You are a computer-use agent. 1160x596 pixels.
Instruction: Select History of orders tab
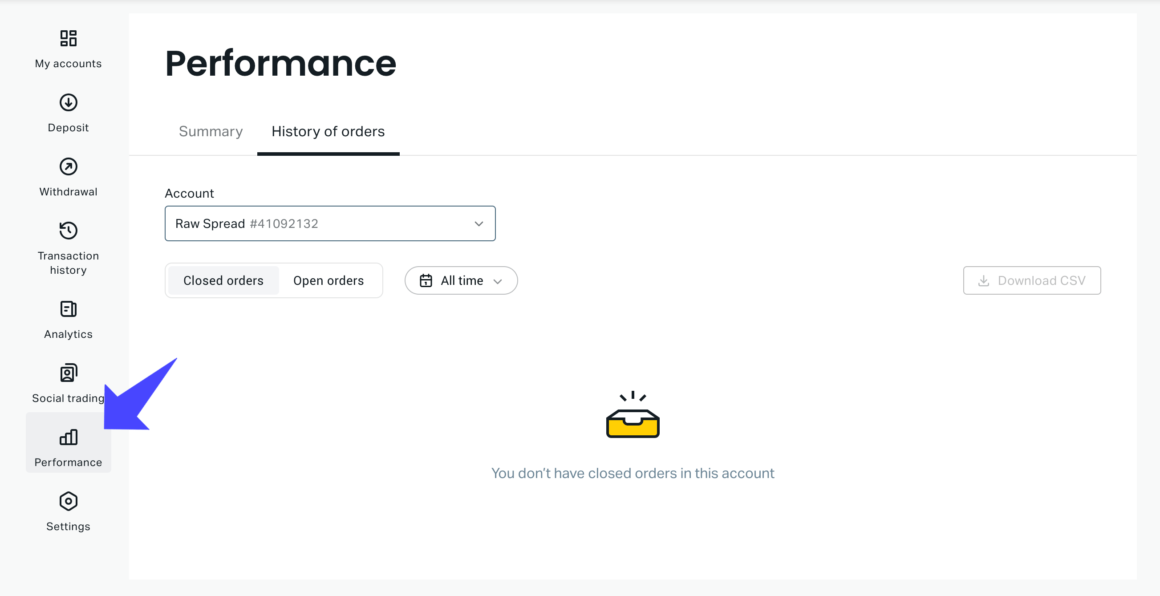pyautogui.click(x=328, y=132)
